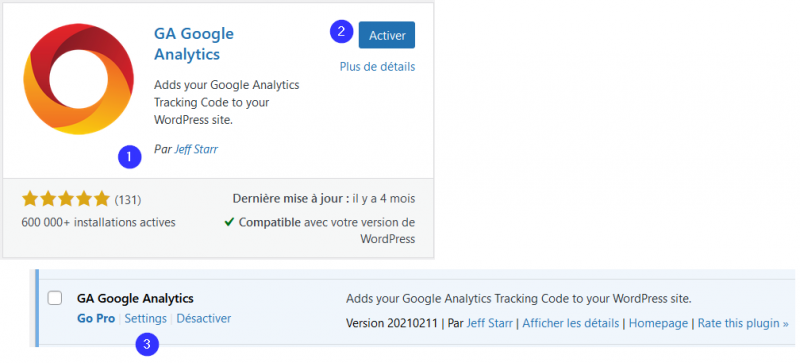800x363 pixels.
Task: Open the GA Google Analytics card title link
Action: pyautogui.click(x=194, y=44)
